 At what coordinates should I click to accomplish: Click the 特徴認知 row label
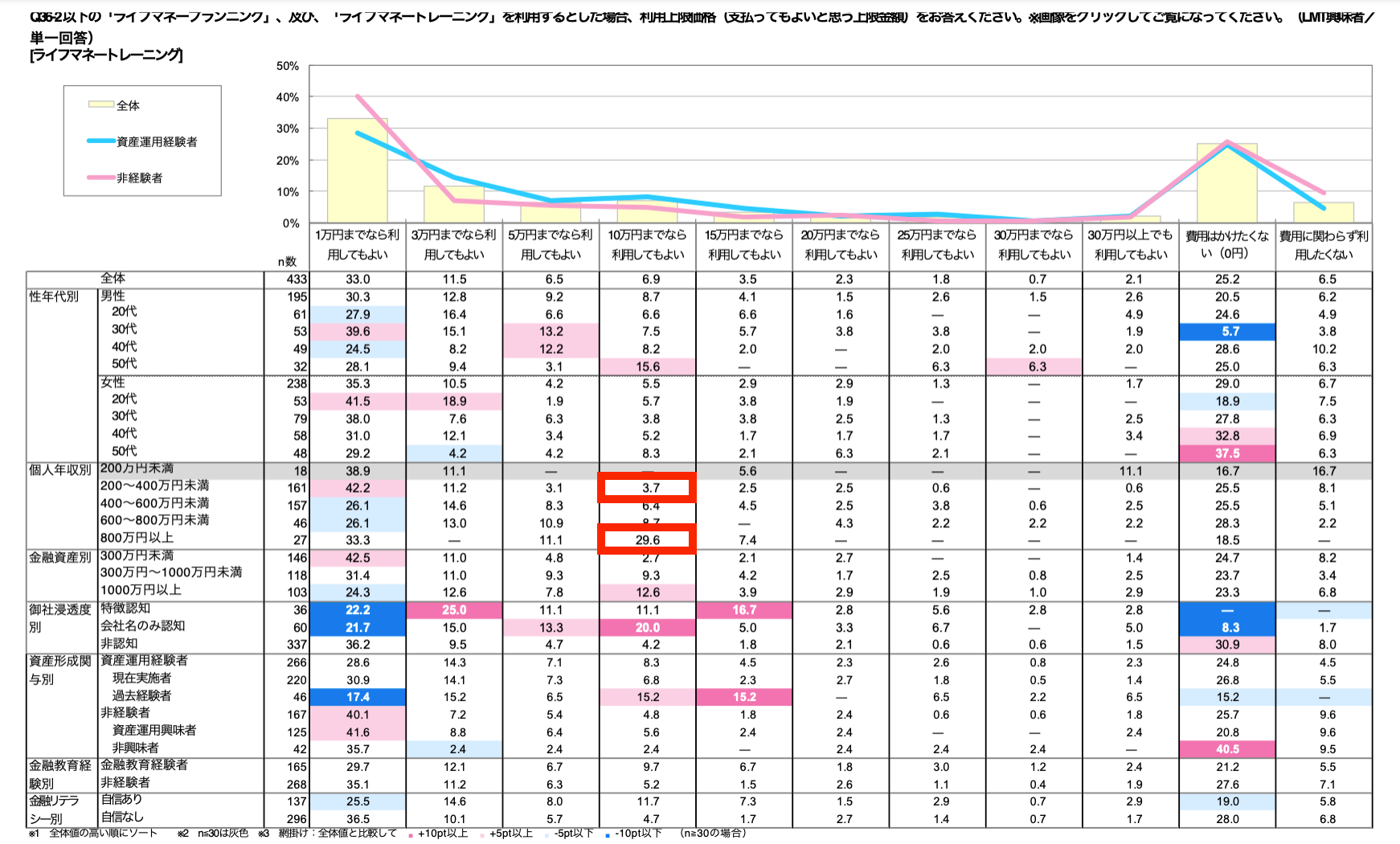(x=125, y=608)
